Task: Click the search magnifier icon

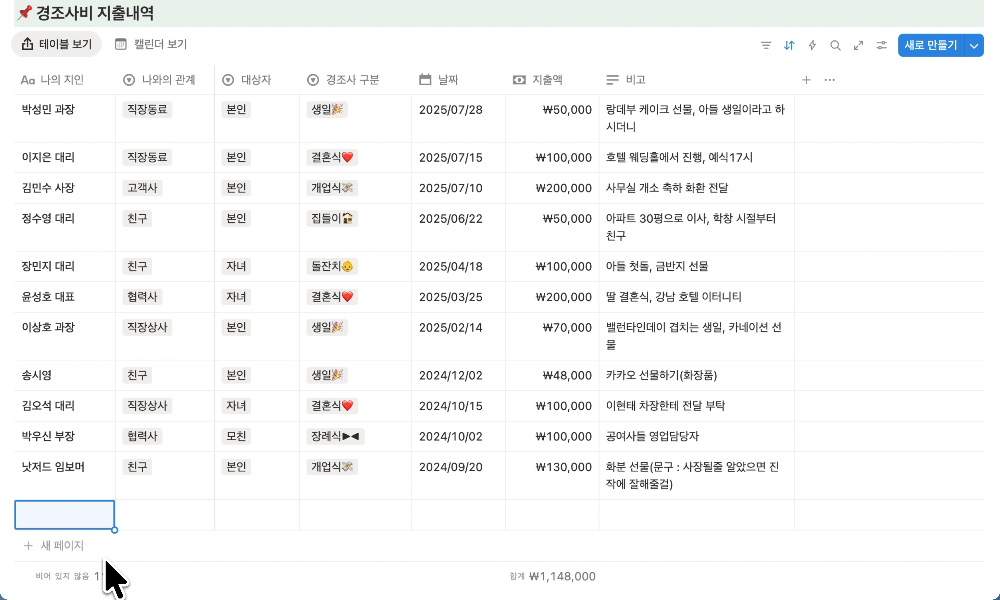Action: [x=835, y=45]
